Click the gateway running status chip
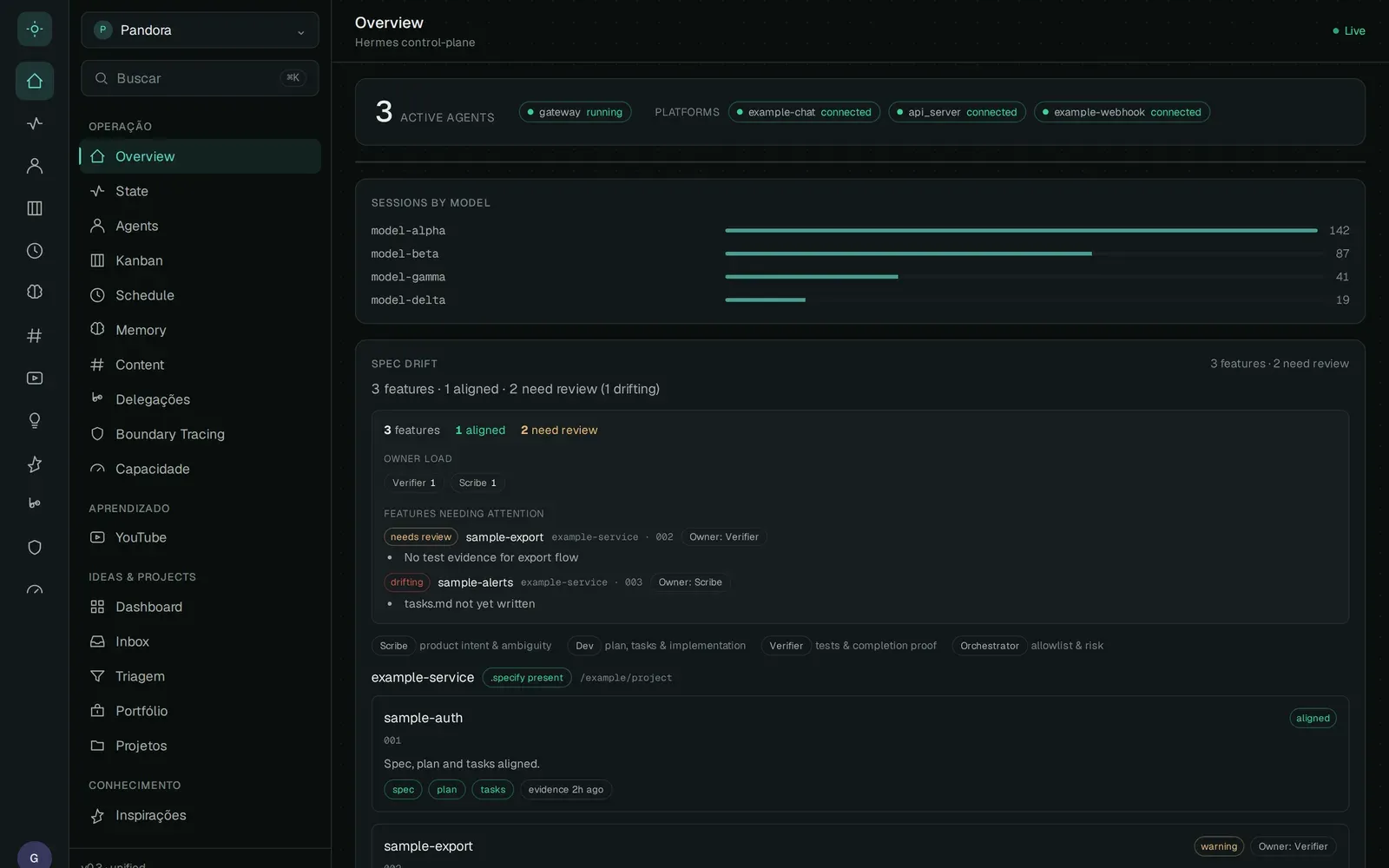 [575, 112]
